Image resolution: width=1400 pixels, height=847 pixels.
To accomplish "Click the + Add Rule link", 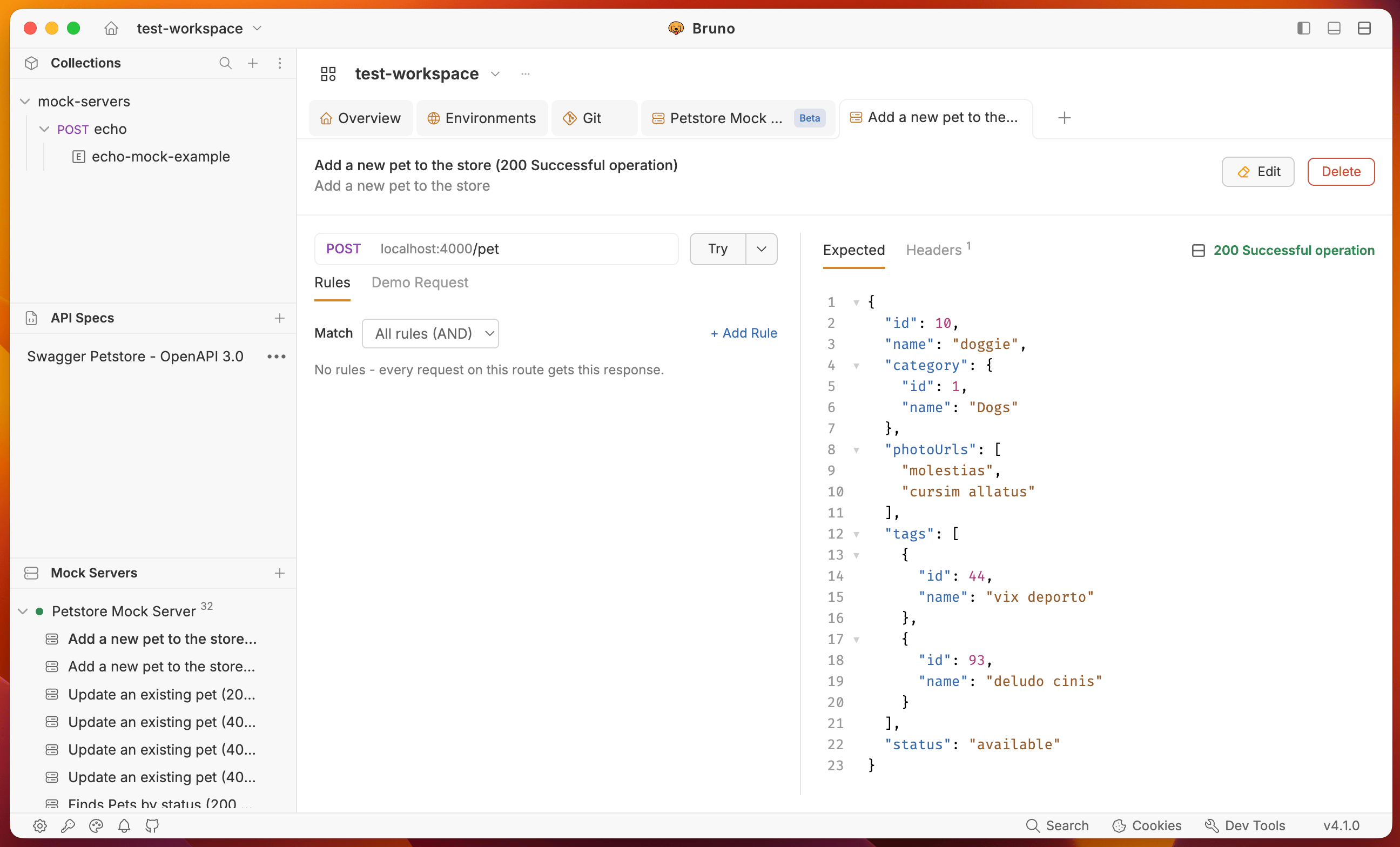I will [x=744, y=333].
